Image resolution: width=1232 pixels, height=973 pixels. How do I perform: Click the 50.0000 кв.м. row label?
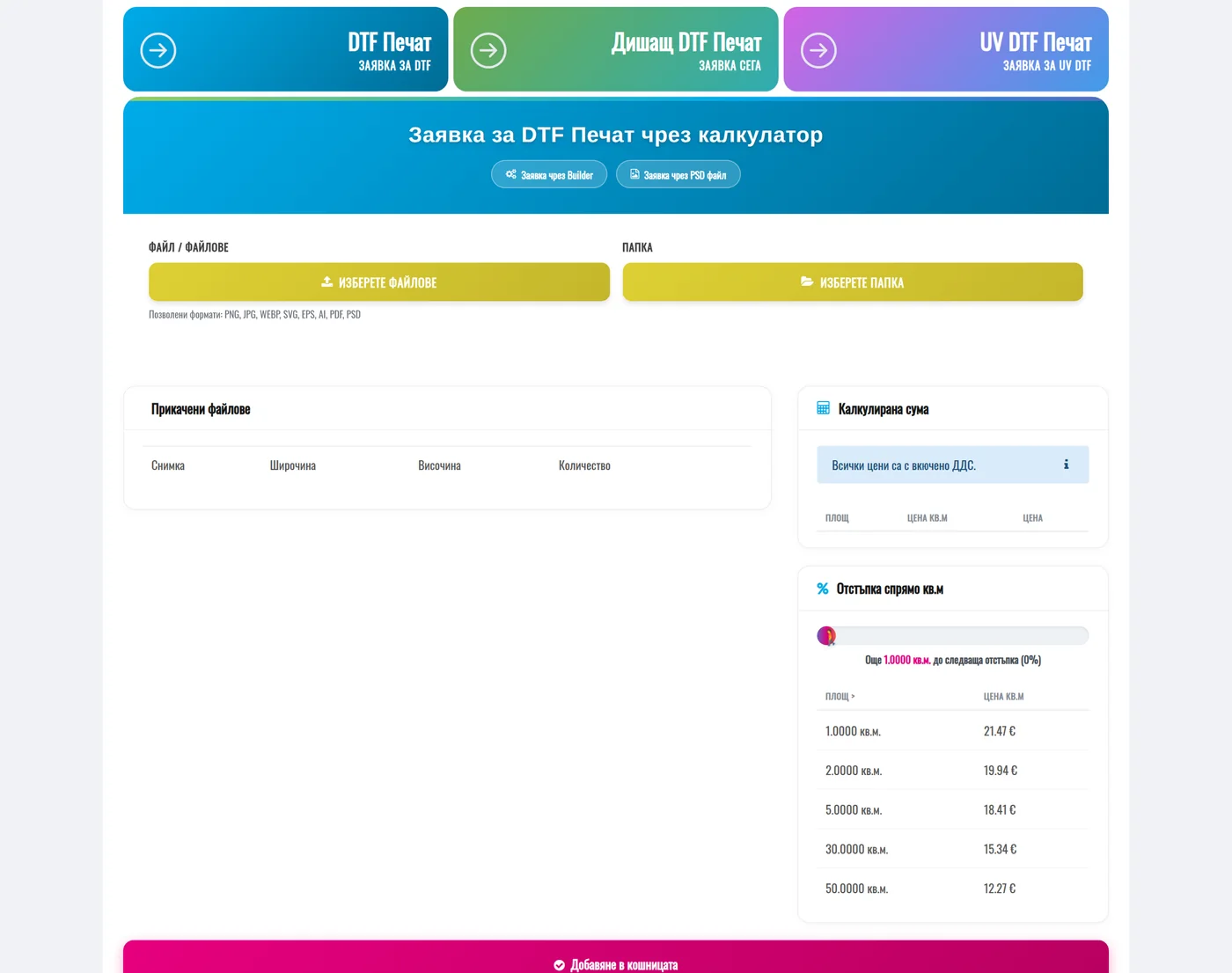tap(857, 889)
